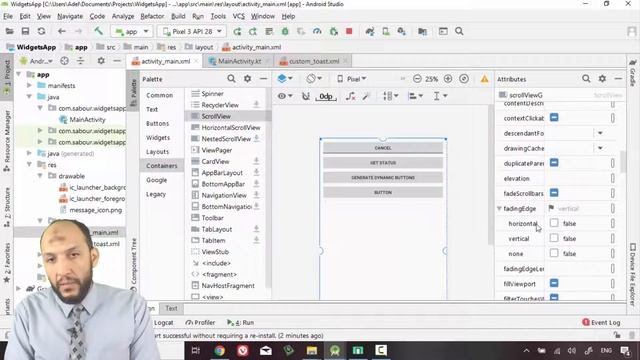
Task: Toggle the fadeScrollbars attribute box
Action: (554, 193)
